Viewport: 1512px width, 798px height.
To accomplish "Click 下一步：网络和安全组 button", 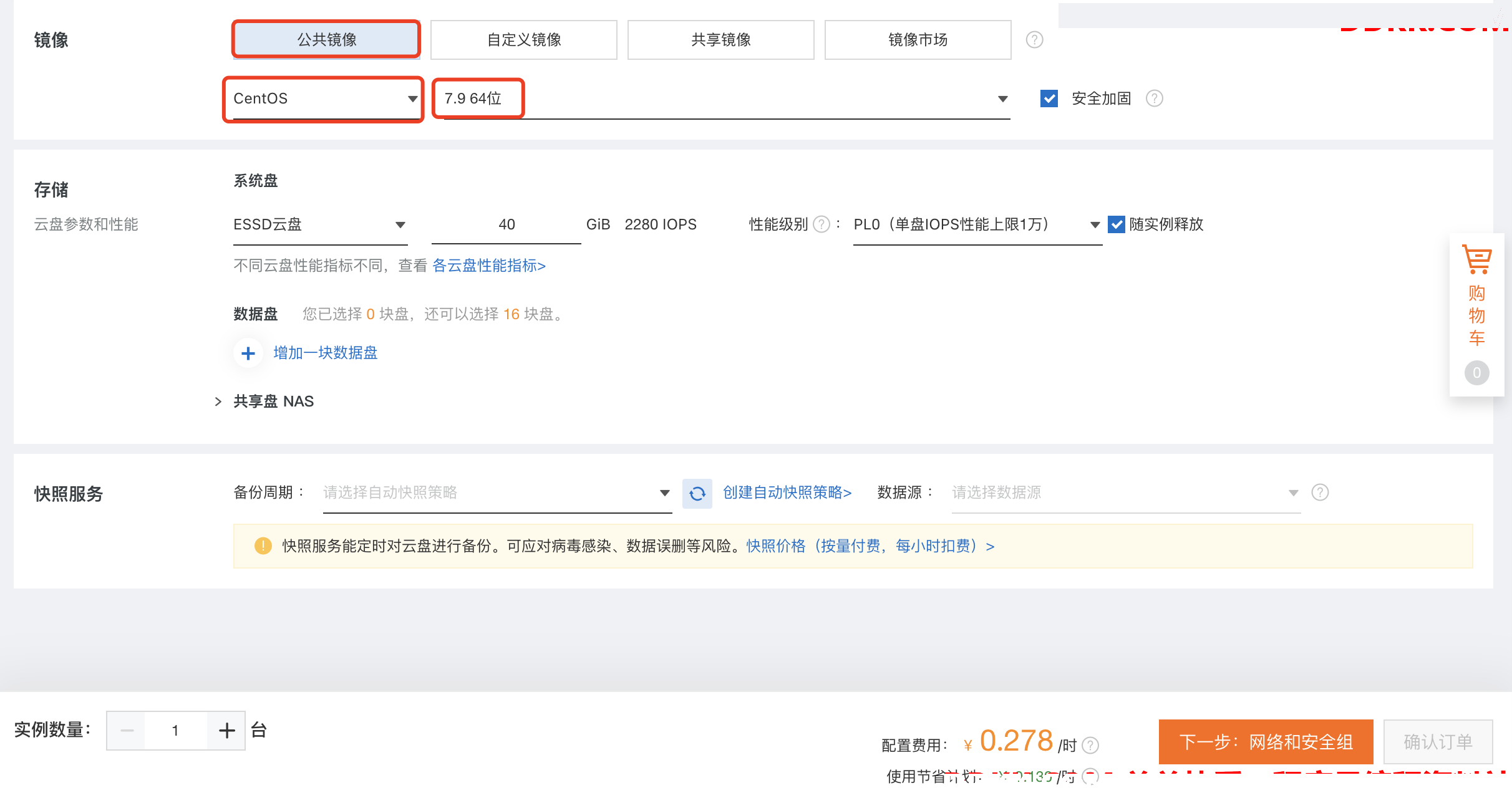I will [1266, 742].
